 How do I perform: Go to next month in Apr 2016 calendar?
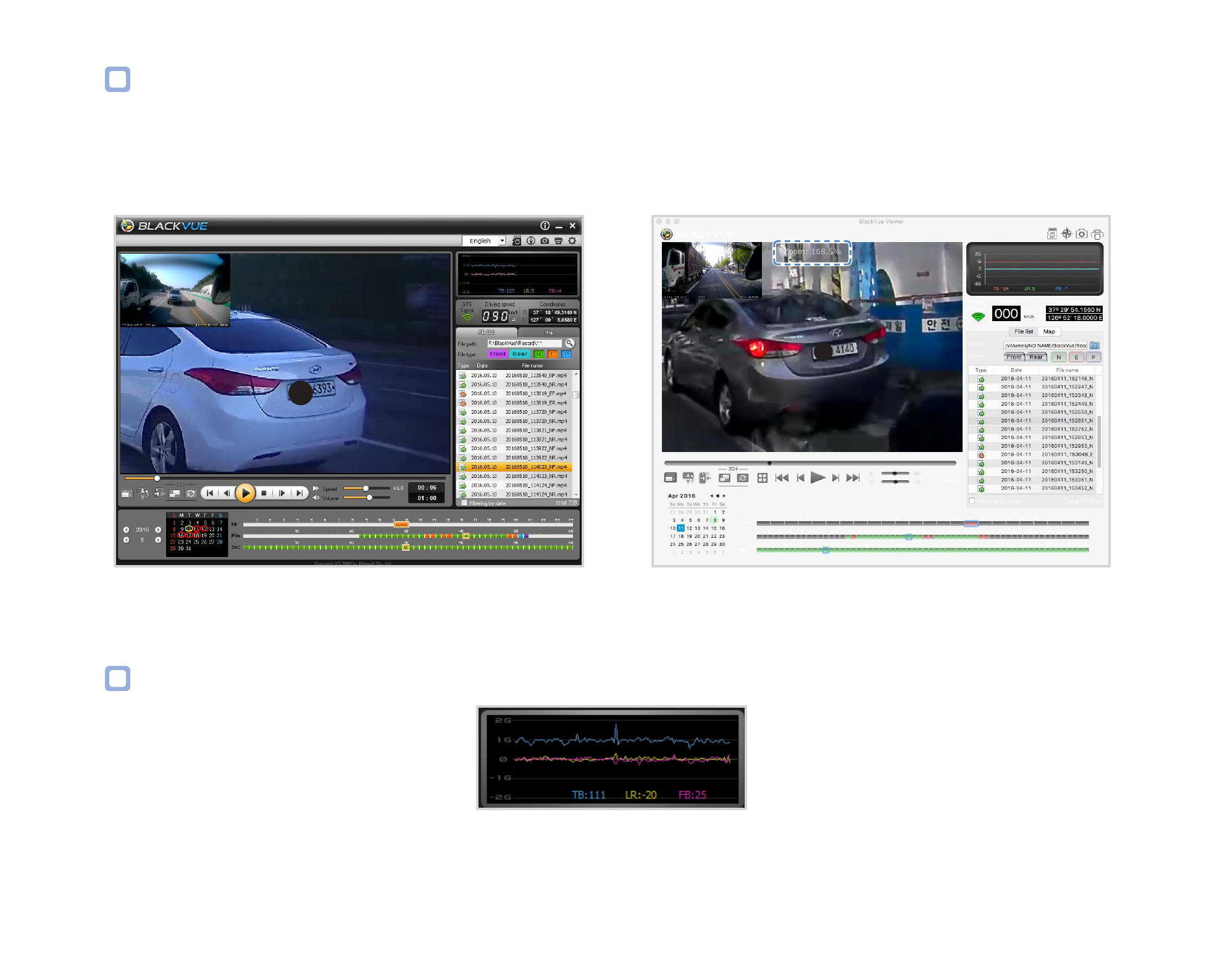[x=724, y=496]
